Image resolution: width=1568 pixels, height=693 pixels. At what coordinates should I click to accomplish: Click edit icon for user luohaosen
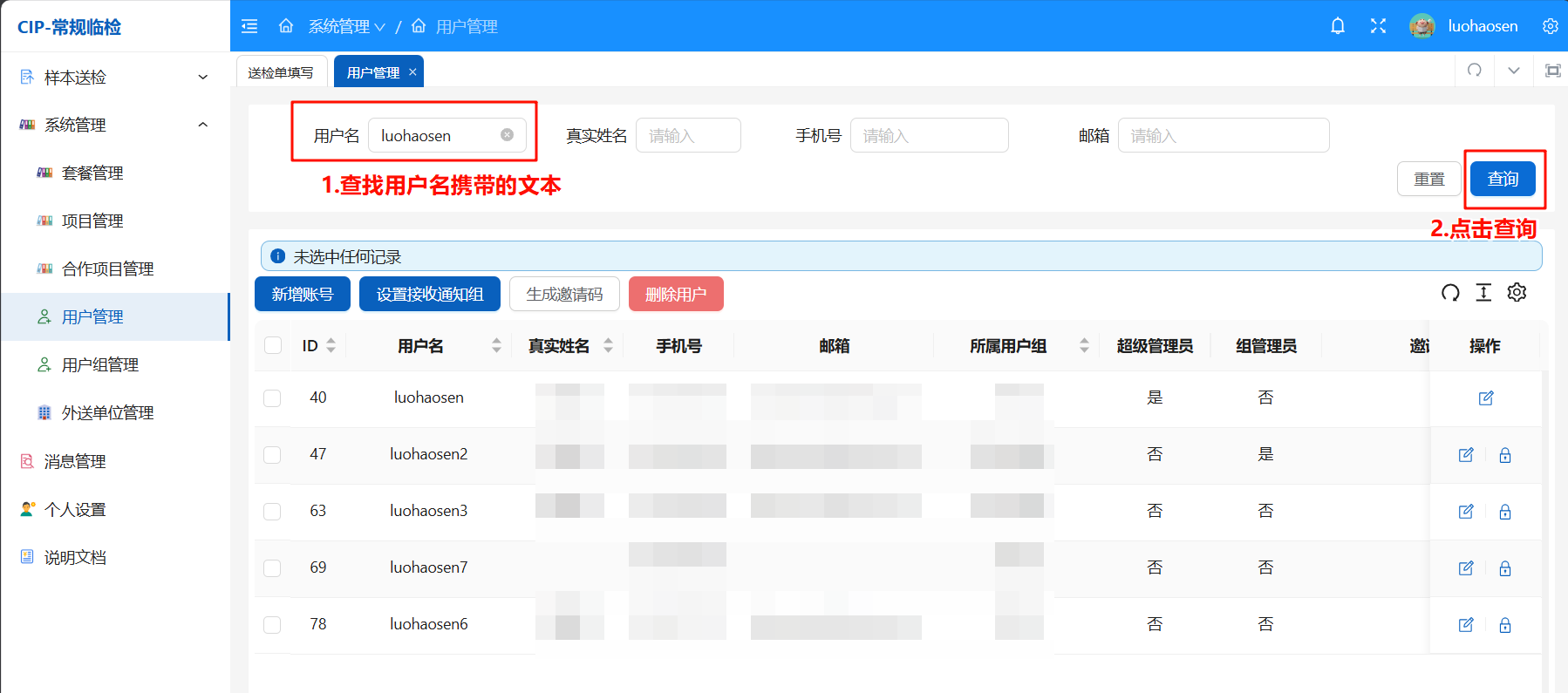(x=1486, y=398)
